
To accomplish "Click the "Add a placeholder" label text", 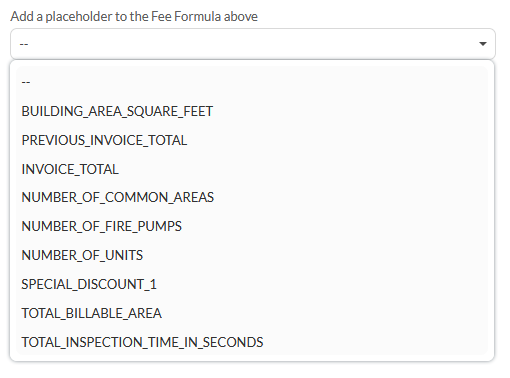I will coord(134,16).
